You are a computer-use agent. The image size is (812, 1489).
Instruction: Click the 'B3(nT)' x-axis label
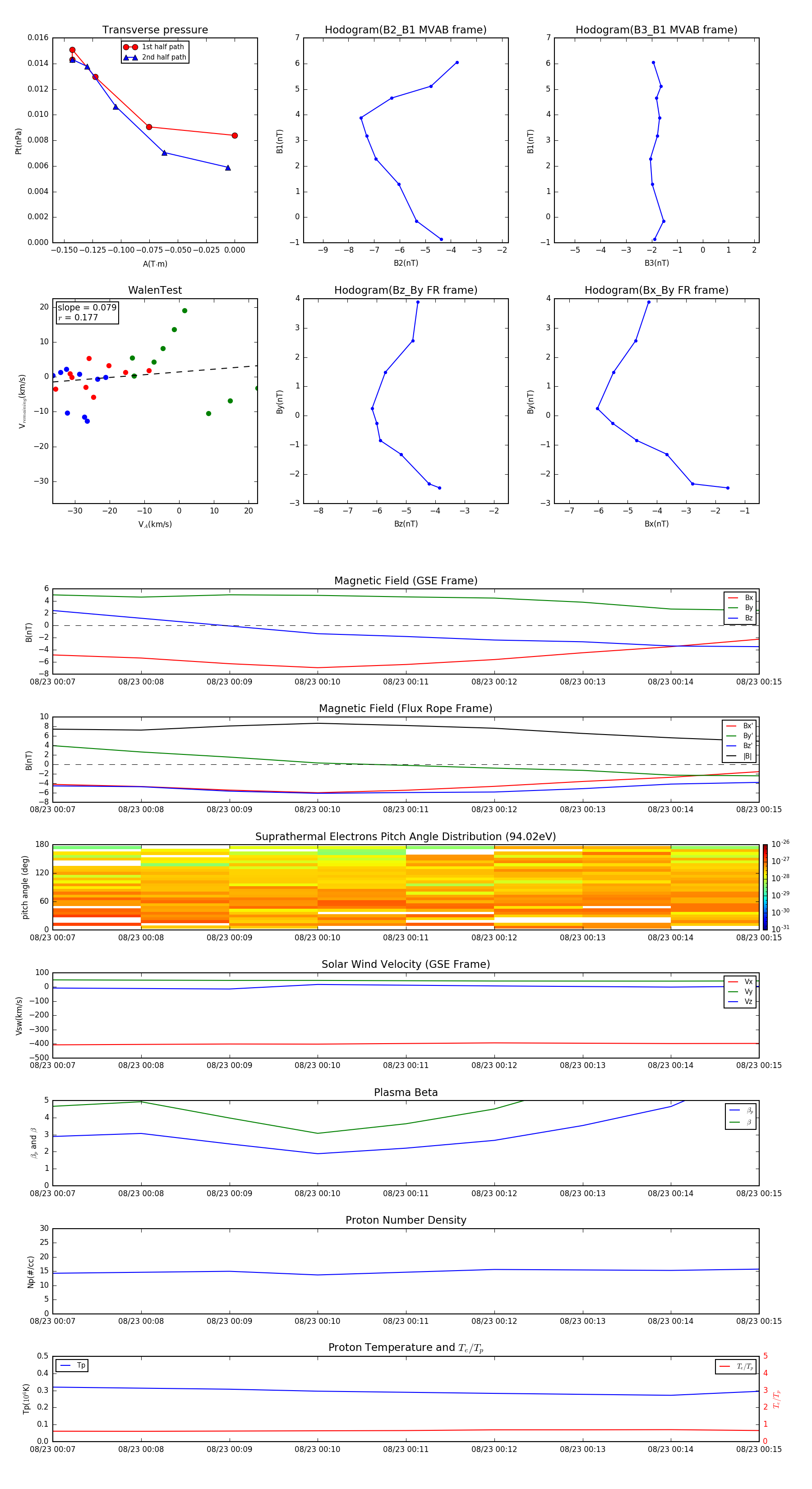[656, 263]
